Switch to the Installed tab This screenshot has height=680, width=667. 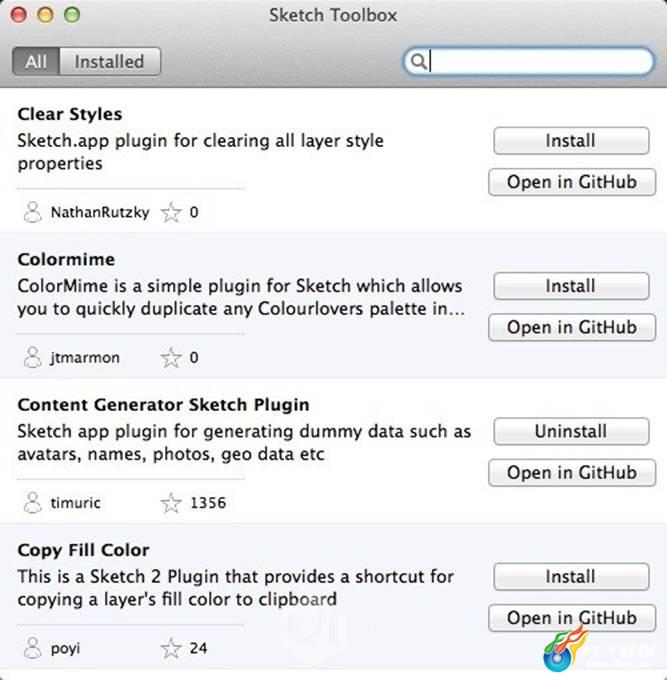pyautogui.click(x=110, y=62)
